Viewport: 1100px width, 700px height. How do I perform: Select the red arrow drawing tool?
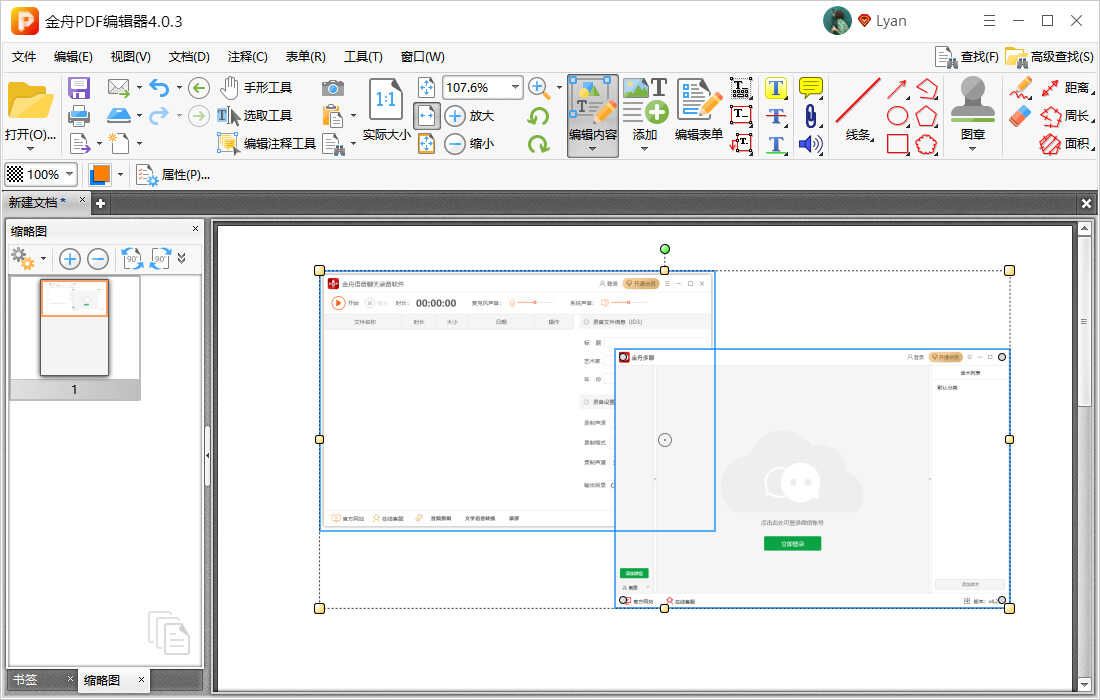click(x=897, y=88)
